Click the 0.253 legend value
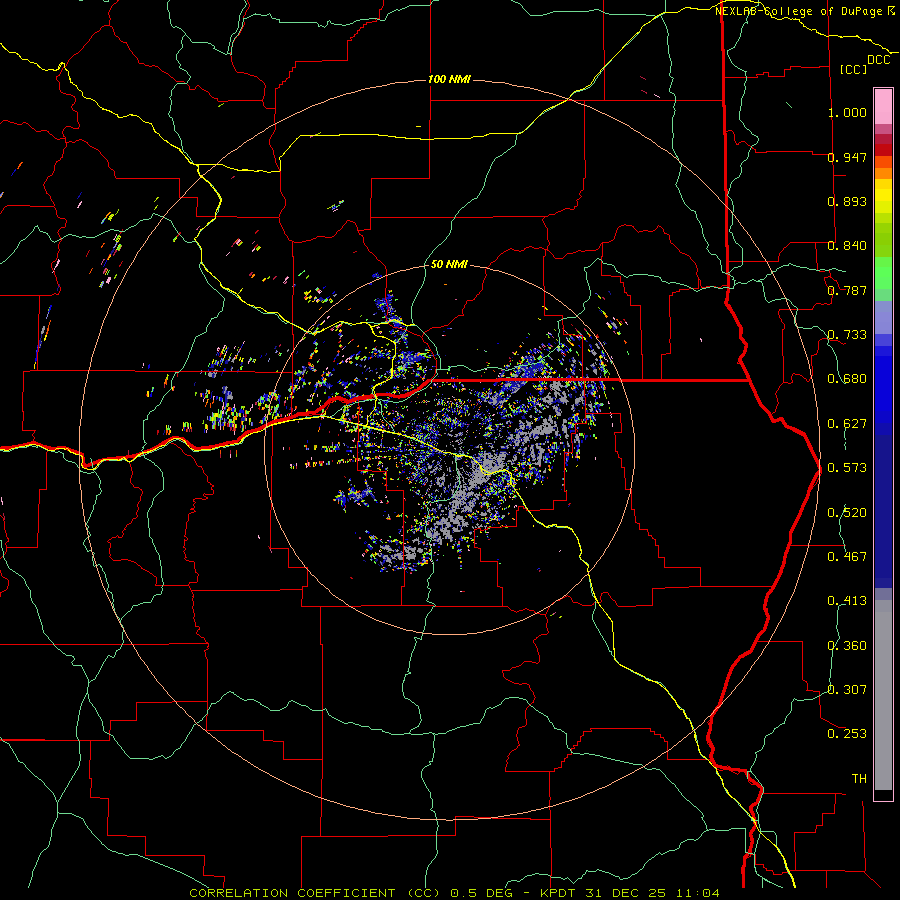This screenshot has height=900, width=900. (x=847, y=734)
